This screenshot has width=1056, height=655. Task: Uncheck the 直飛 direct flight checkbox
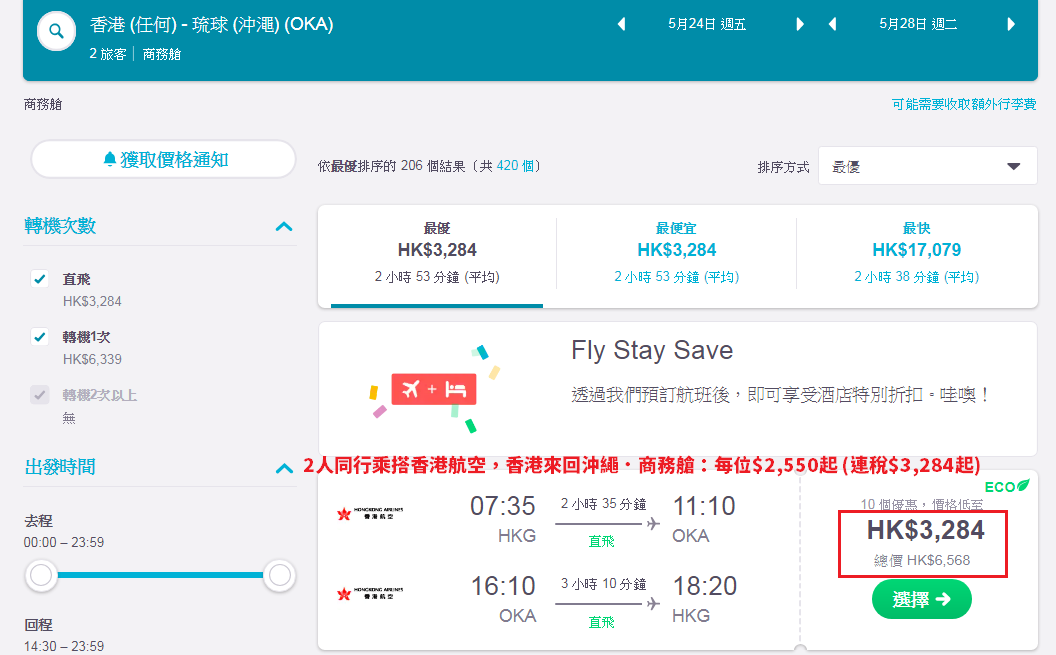click(x=40, y=279)
